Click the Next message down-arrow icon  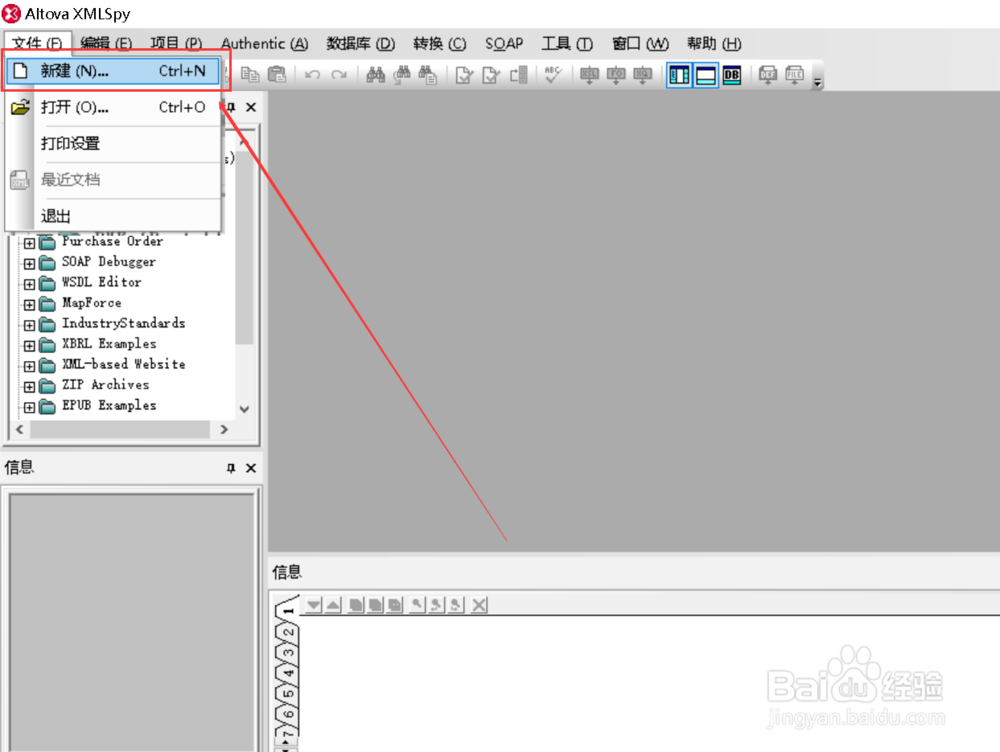(313, 605)
